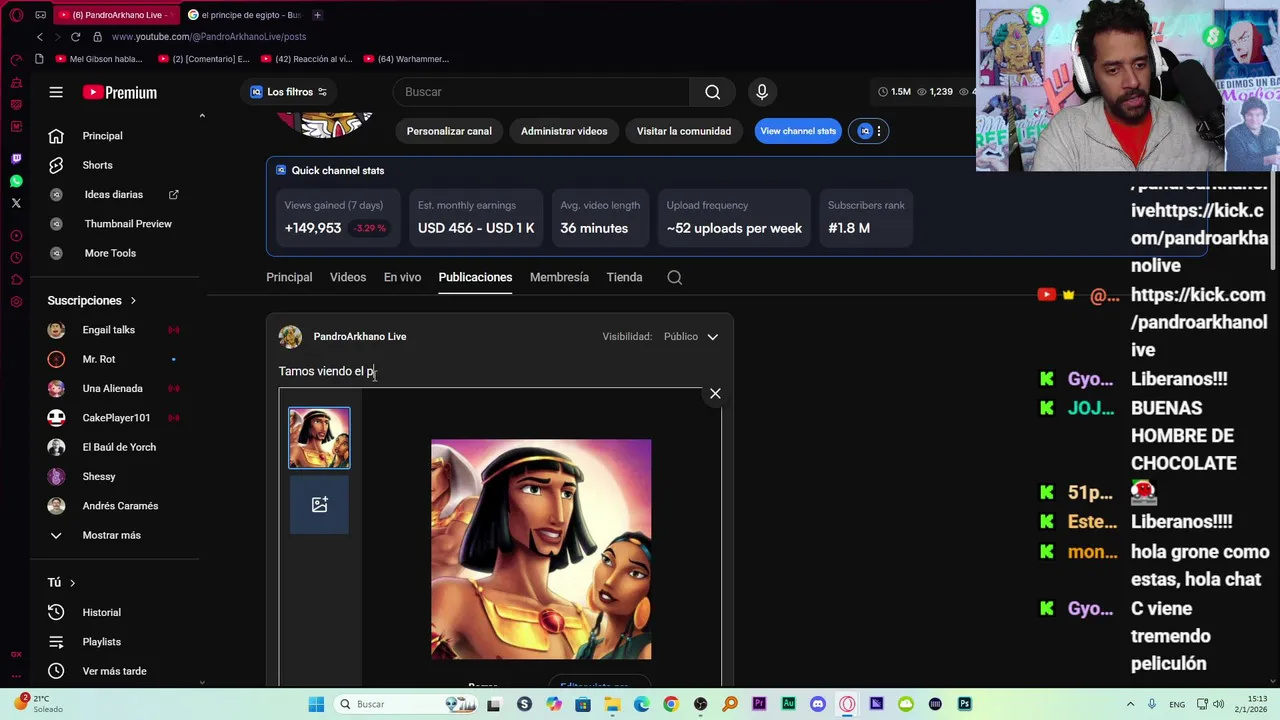
Task: Click WhatsApp icon in Opera sidebar
Action: click(x=16, y=181)
